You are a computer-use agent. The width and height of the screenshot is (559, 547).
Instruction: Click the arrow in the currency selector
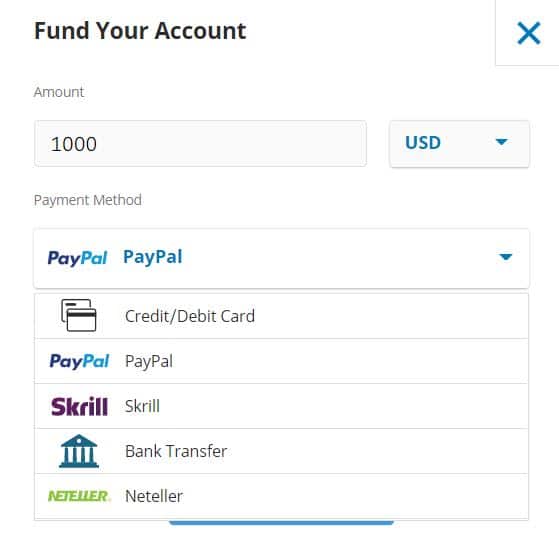[502, 142]
